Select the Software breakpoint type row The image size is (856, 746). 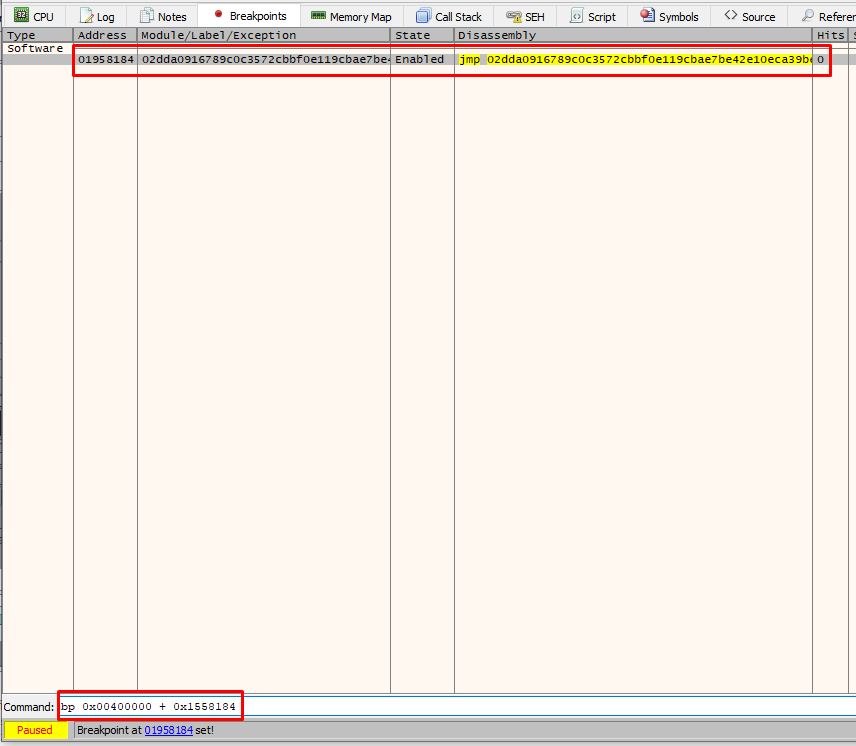tap(35, 48)
